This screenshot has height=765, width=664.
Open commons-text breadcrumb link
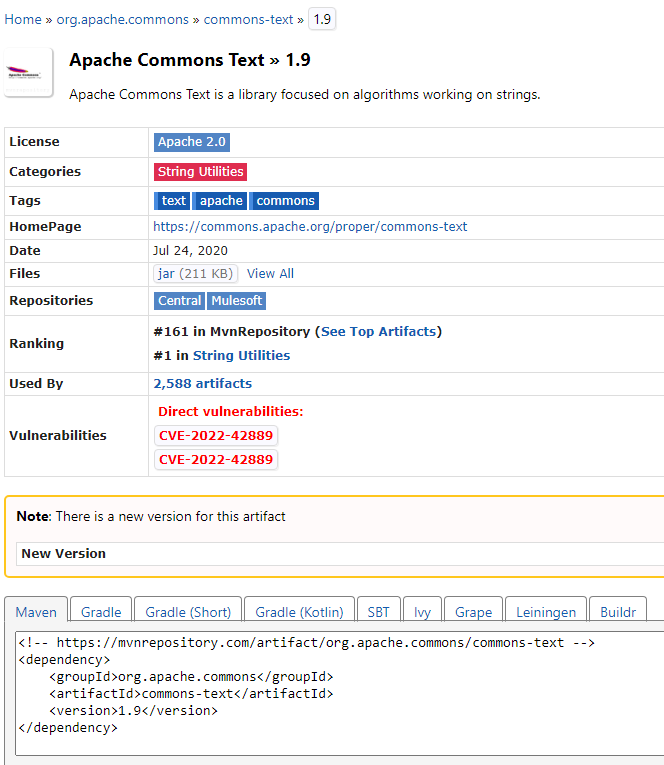pos(248,20)
